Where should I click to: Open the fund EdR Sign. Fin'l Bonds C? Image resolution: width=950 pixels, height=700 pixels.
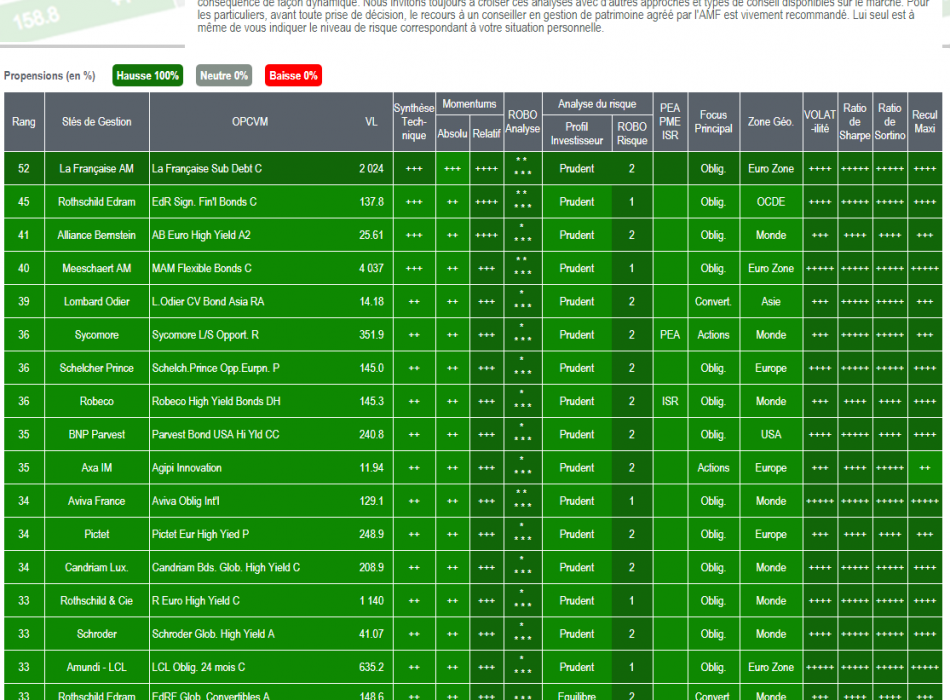[204, 202]
